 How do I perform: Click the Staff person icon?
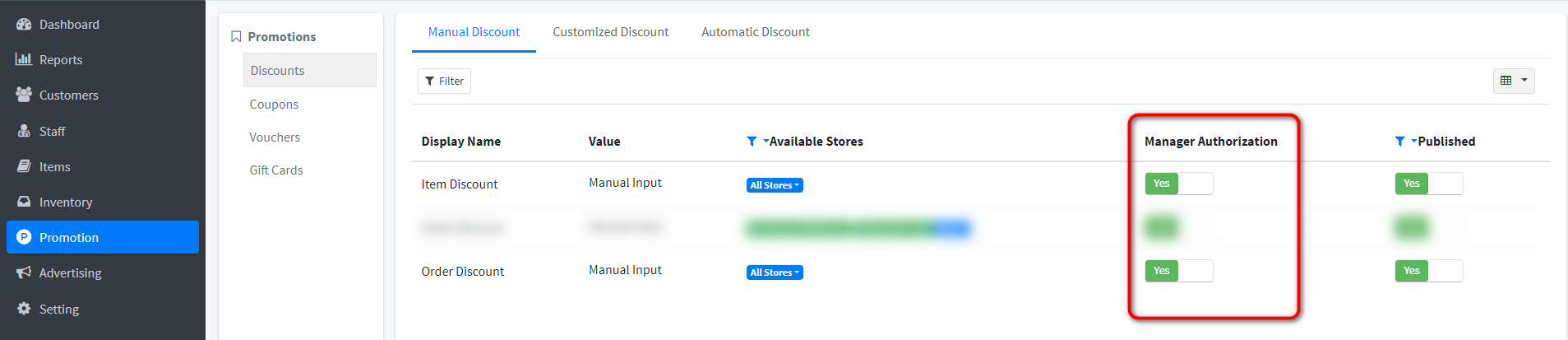[x=24, y=131]
